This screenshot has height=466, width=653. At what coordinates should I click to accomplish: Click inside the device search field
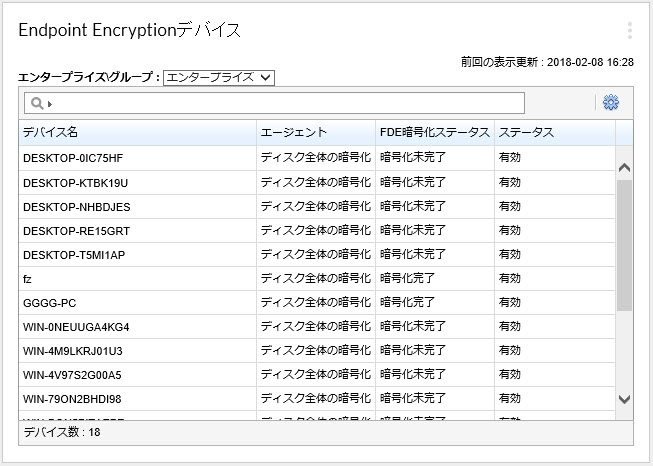click(285, 103)
